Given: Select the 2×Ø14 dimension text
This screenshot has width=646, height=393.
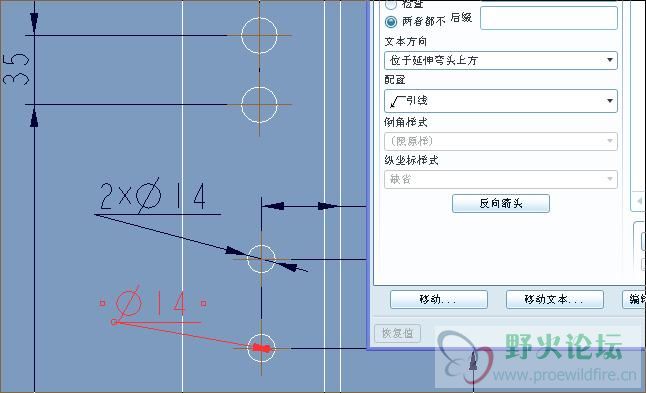Looking at the screenshot, I should point(152,196).
